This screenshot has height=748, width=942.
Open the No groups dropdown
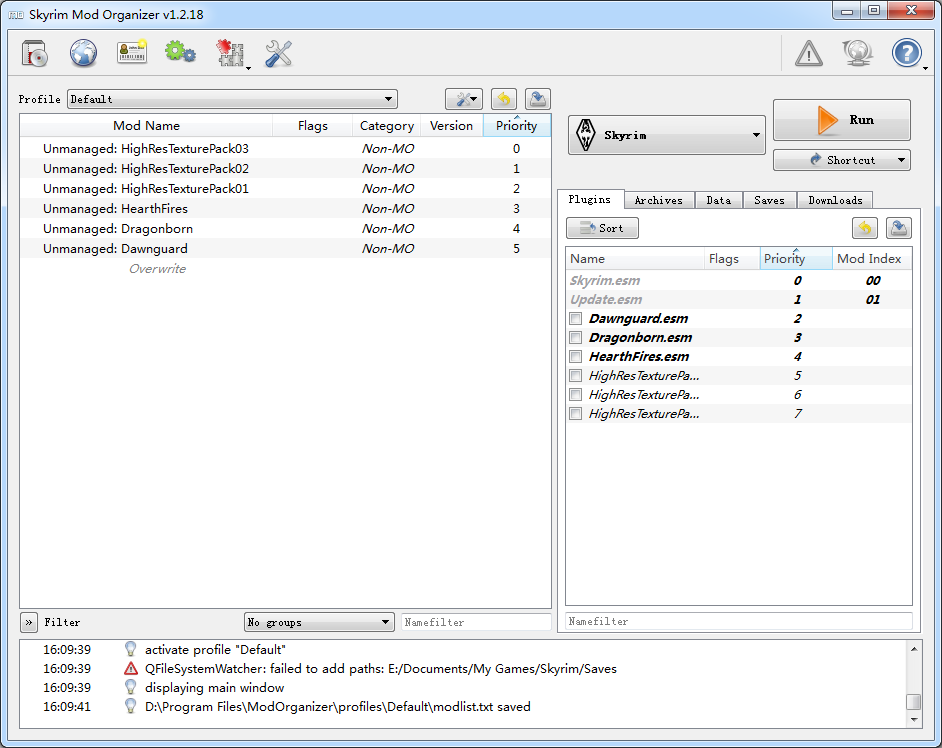pyautogui.click(x=319, y=622)
